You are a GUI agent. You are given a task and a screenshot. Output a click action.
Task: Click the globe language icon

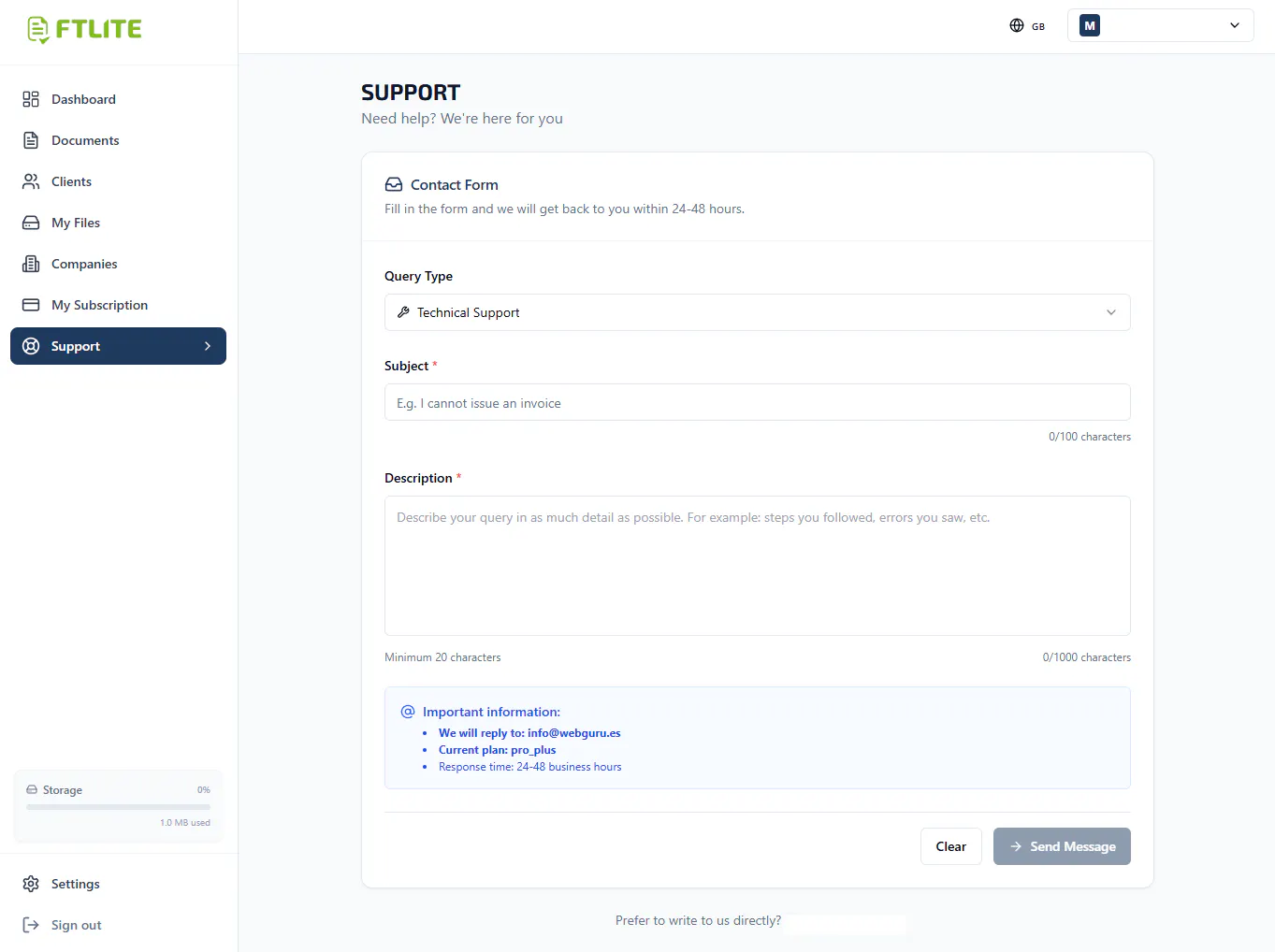(1017, 25)
